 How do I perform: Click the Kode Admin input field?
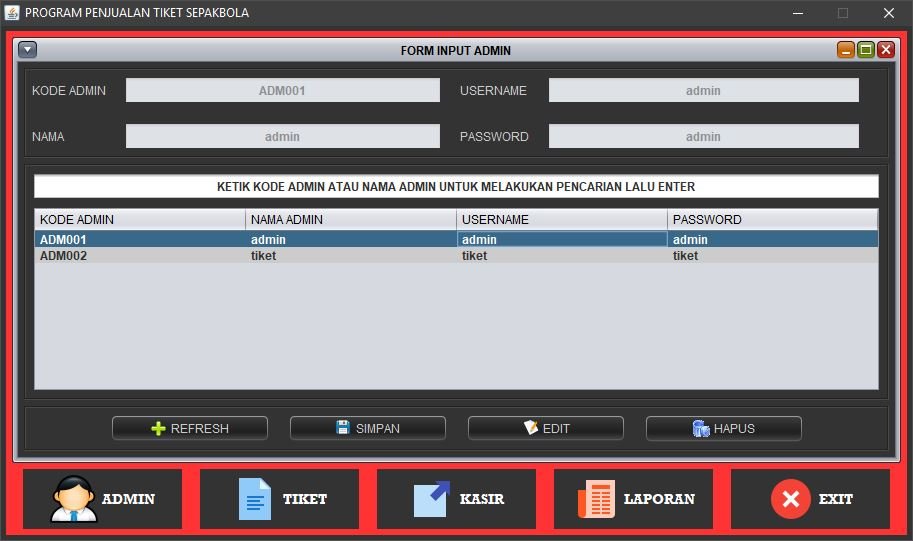click(x=282, y=90)
